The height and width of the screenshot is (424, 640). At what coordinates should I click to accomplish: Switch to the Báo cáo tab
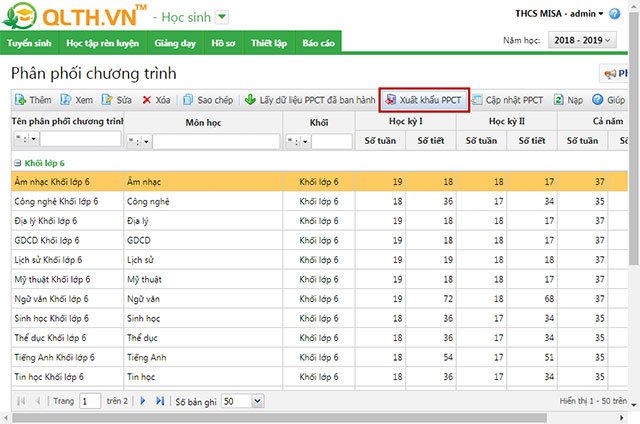coord(318,44)
